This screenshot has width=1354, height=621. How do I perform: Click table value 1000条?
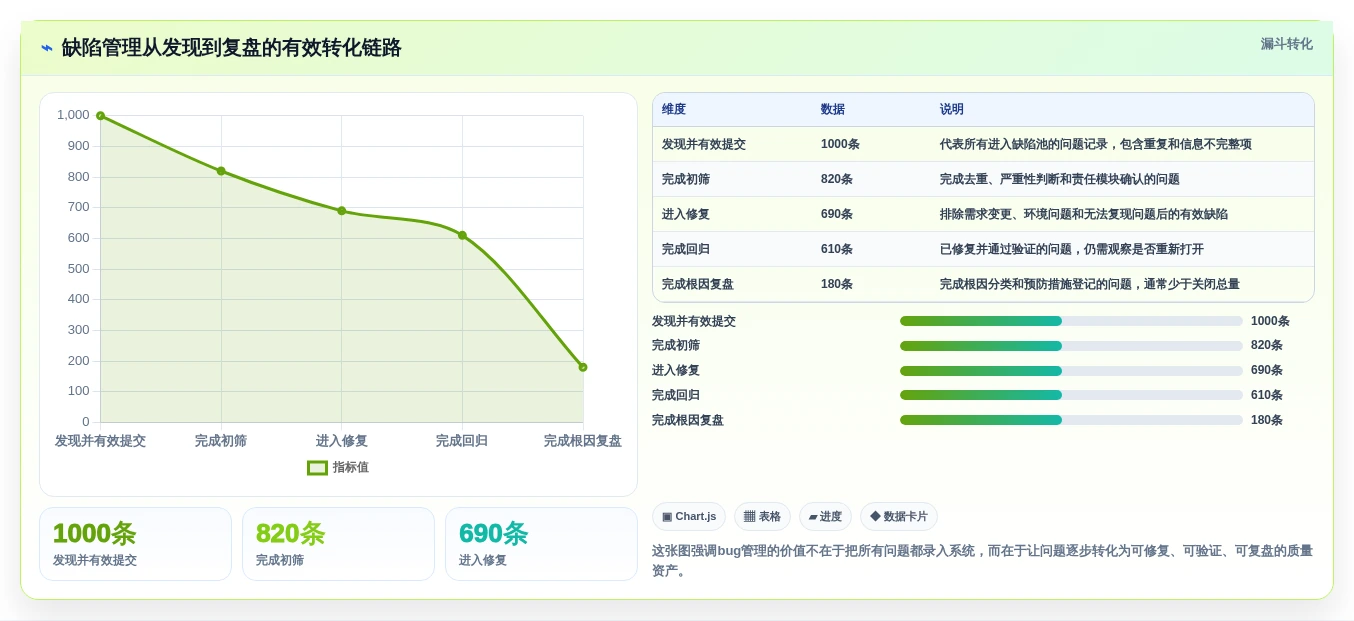pyautogui.click(x=840, y=144)
